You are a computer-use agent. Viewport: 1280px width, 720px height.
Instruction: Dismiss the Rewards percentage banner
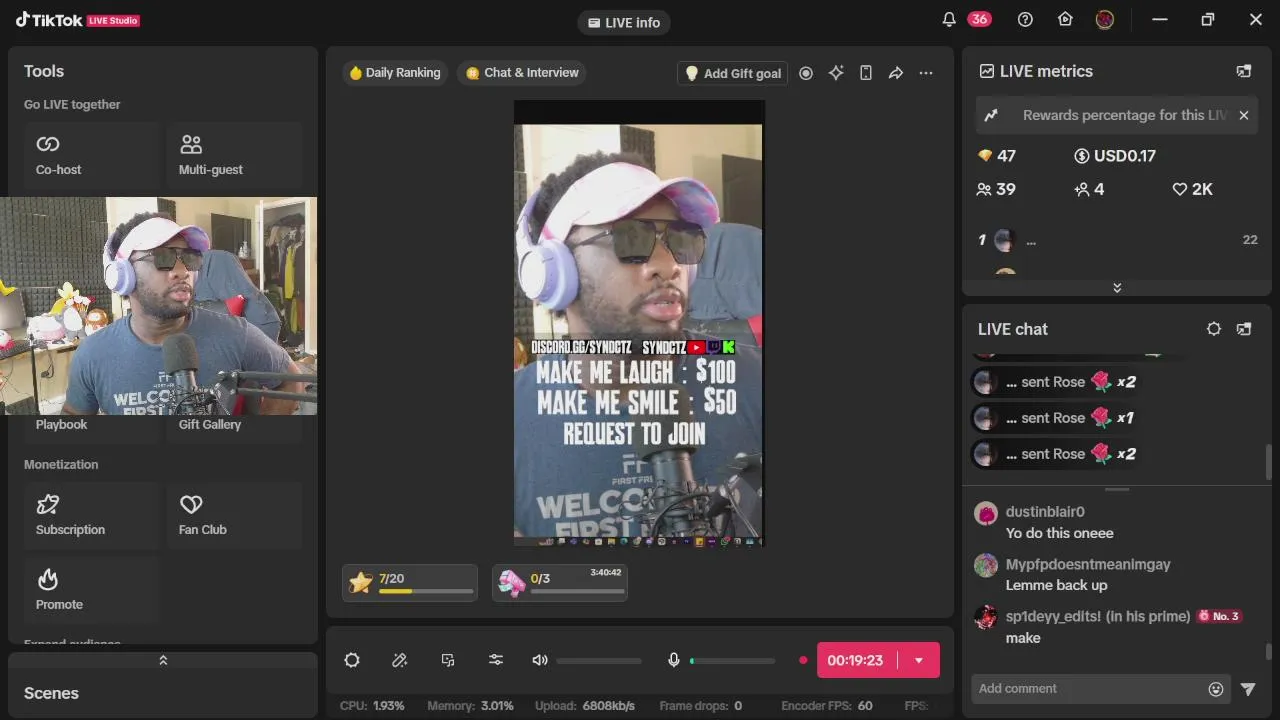pyautogui.click(x=1244, y=115)
